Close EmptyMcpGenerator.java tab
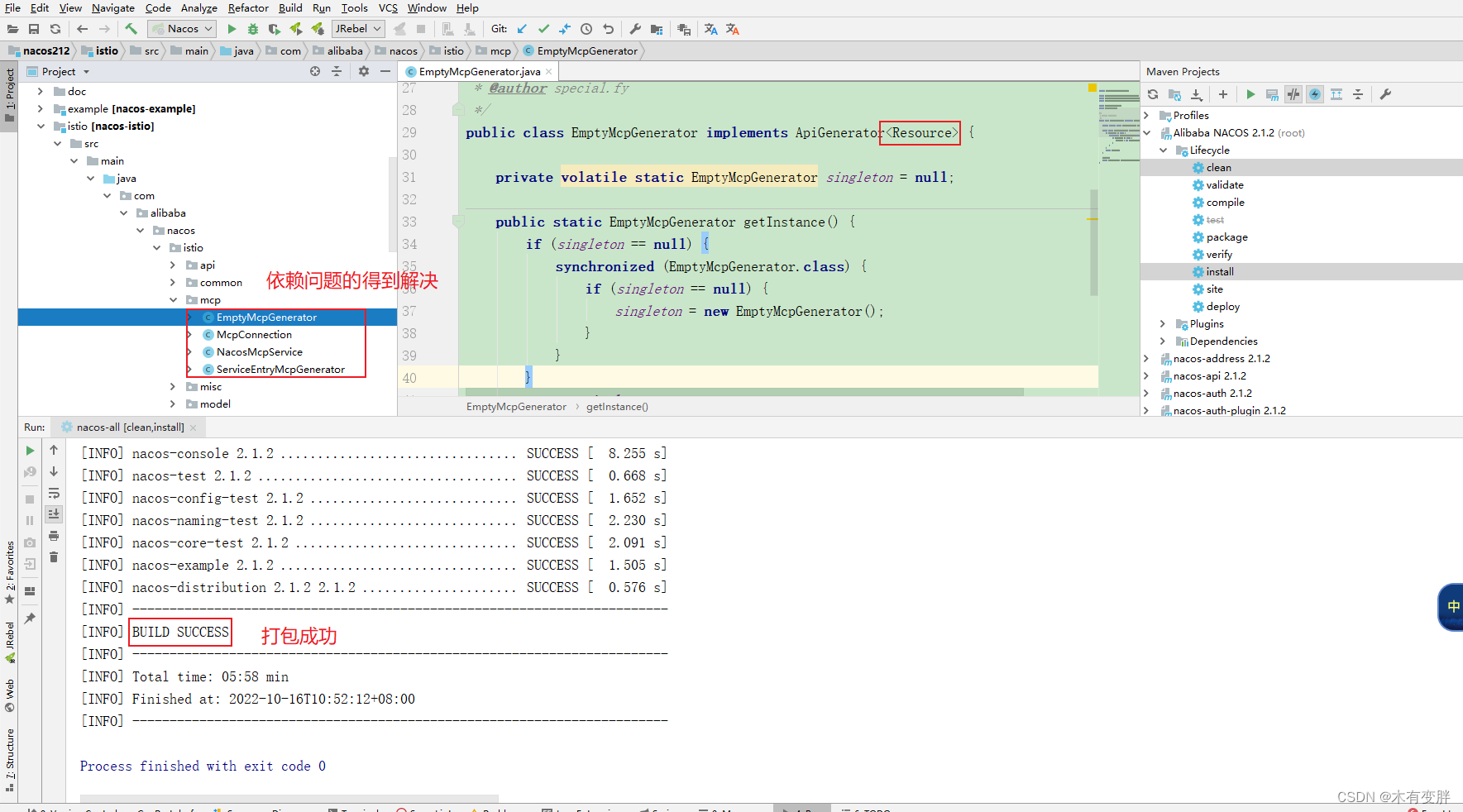Image resolution: width=1463 pixels, height=812 pixels. [x=548, y=72]
